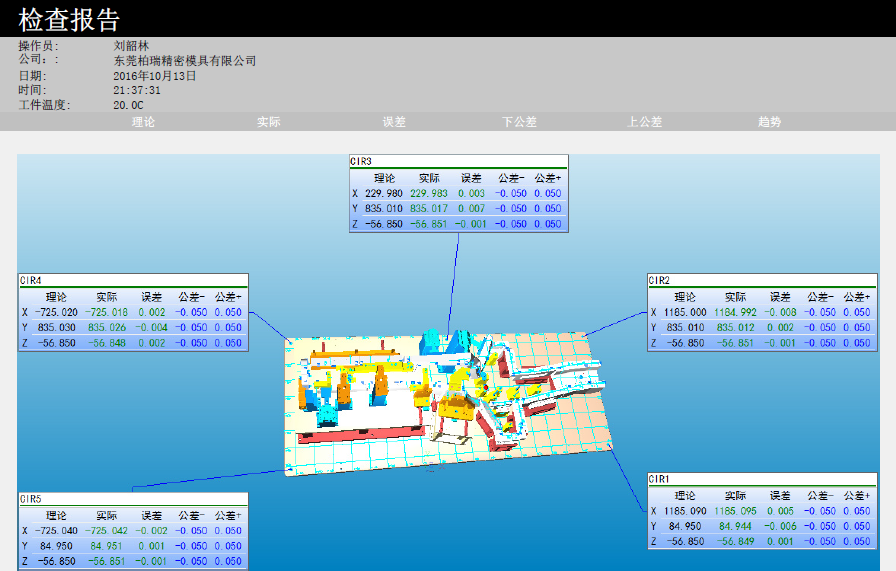Select CIR3 X actual value 229.983

[x=428, y=193]
